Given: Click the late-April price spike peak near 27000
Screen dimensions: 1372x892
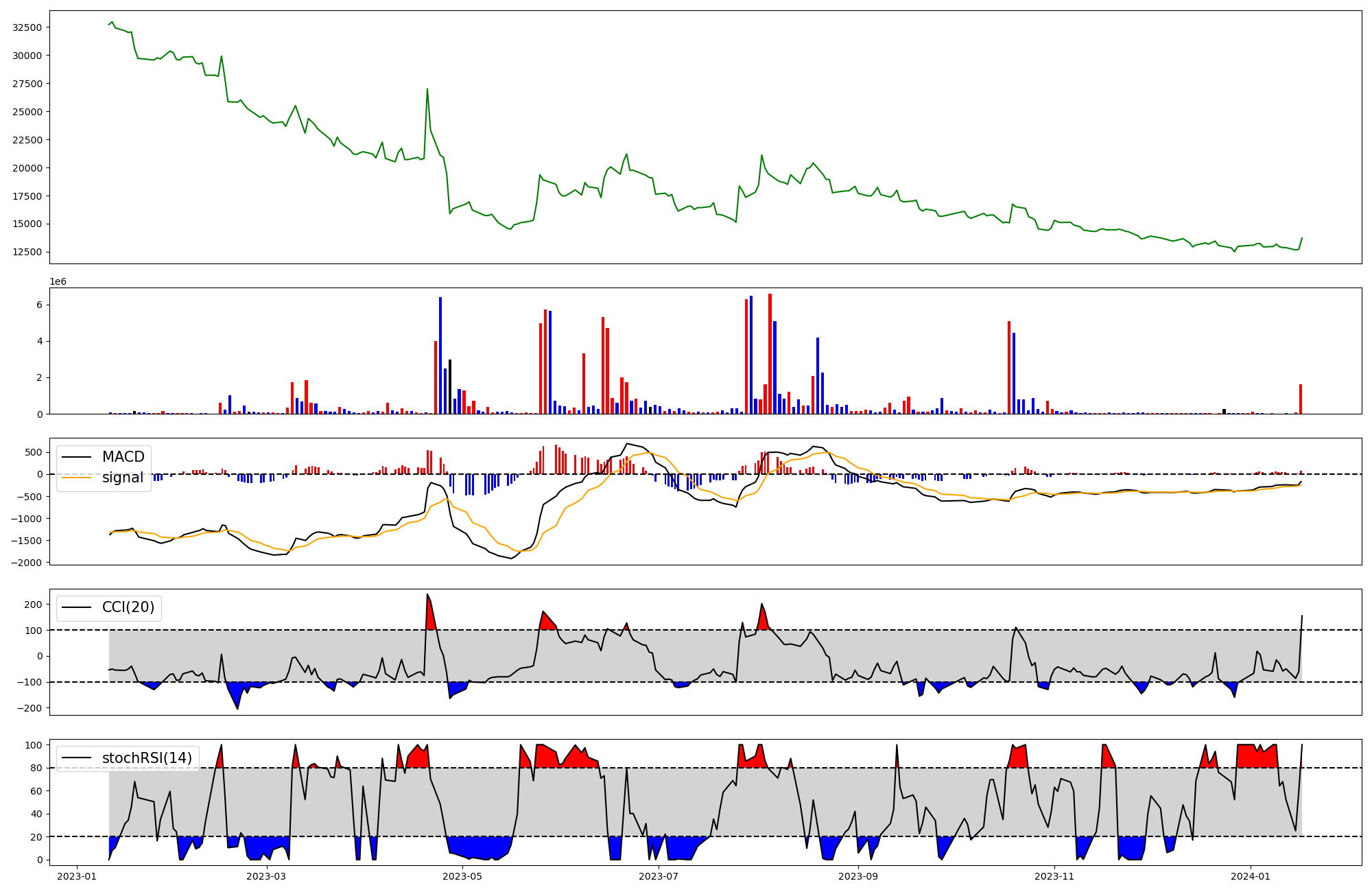Looking at the screenshot, I should pyautogui.click(x=427, y=89).
